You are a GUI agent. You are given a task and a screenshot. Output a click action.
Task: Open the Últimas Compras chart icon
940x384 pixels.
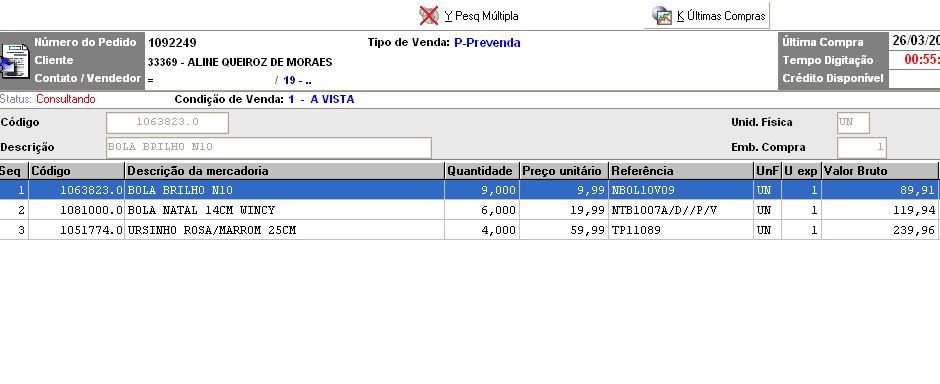(x=662, y=16)
